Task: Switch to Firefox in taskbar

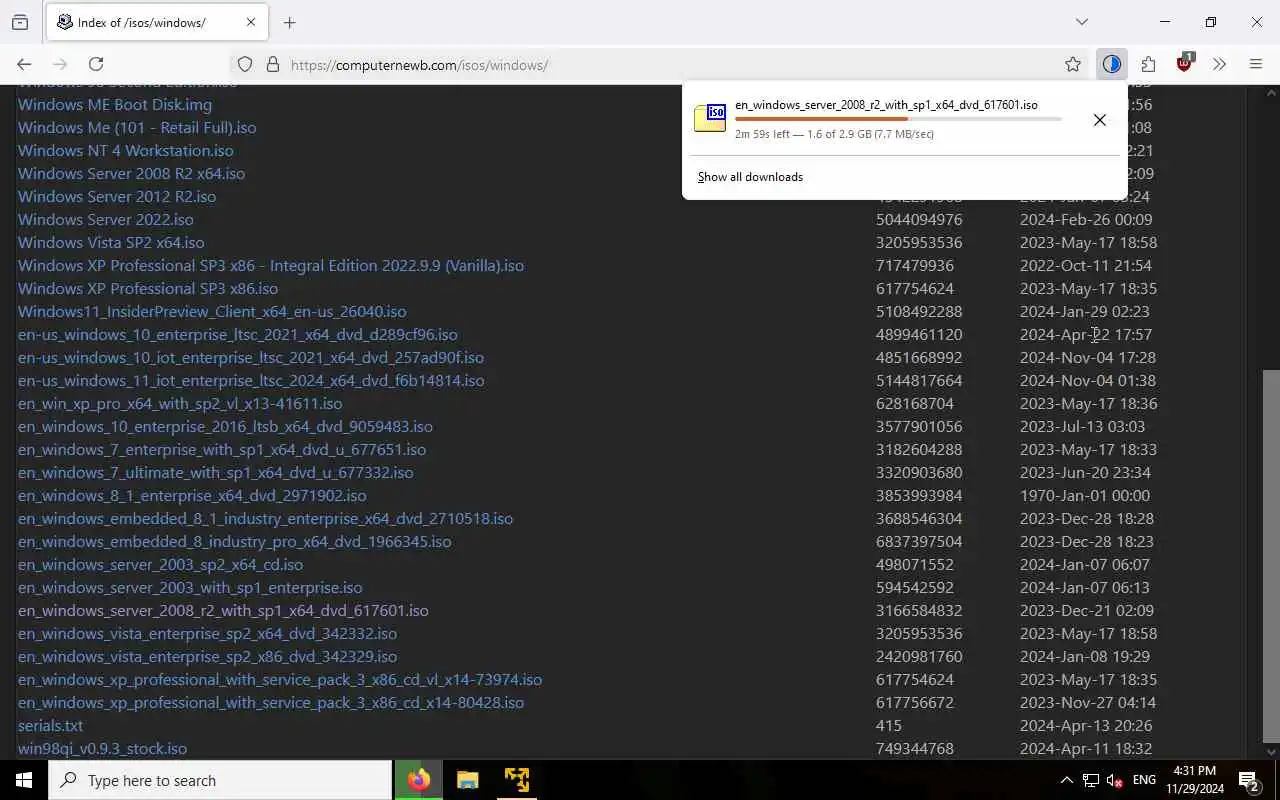Action: tap(419, 780)
